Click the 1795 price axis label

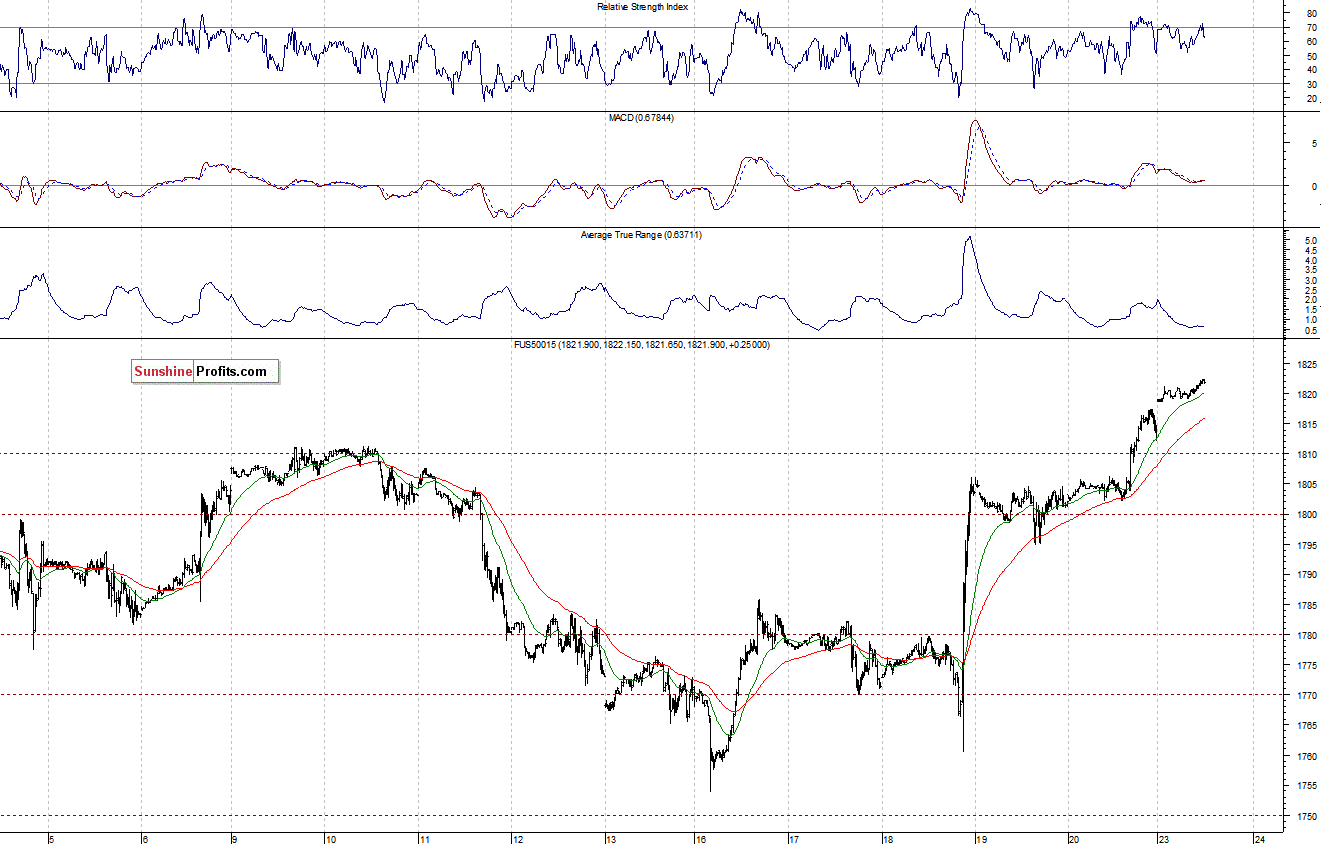1307,545
